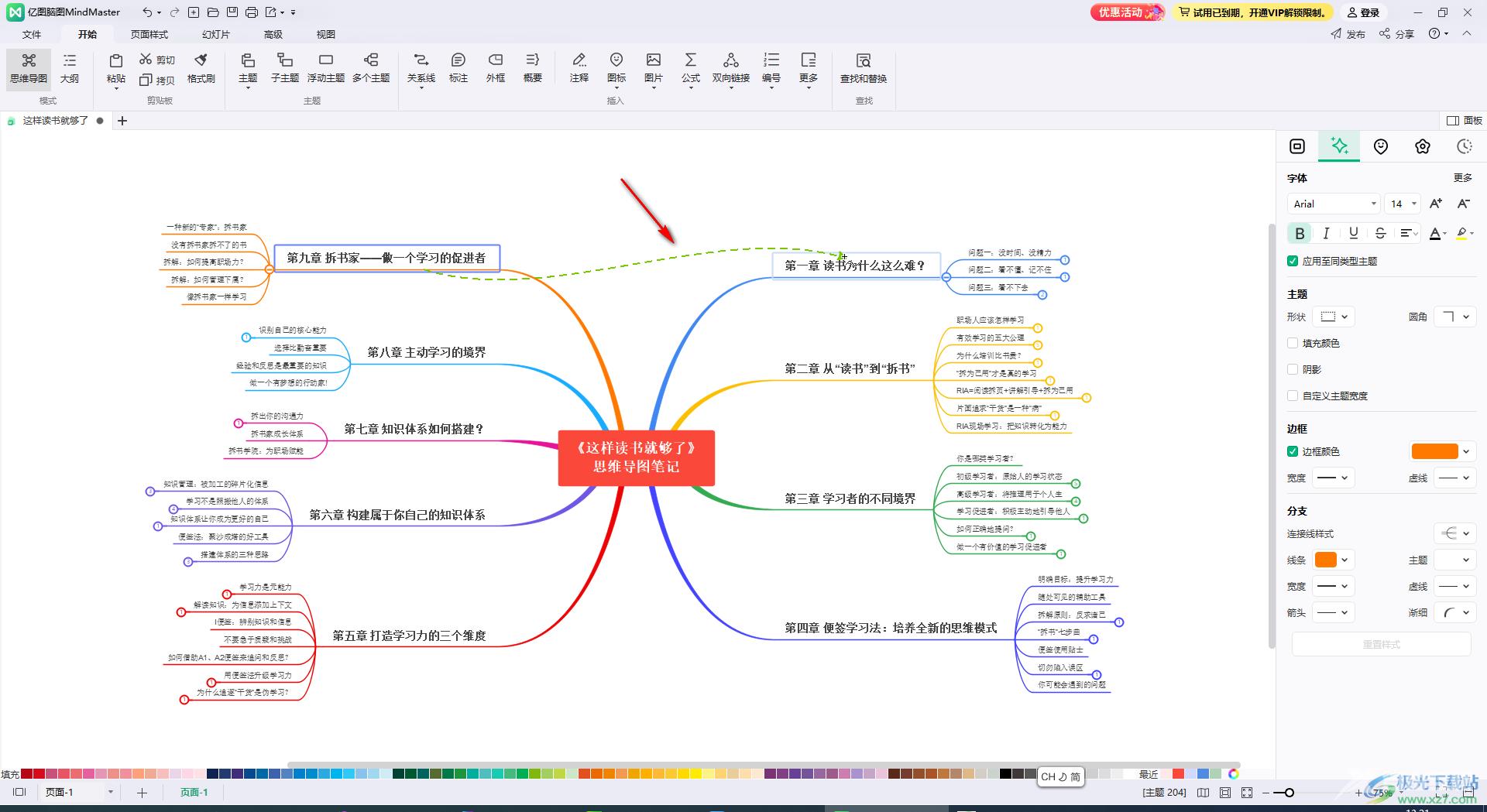Insert a 浮动主题 floating topic

point(326,68)
